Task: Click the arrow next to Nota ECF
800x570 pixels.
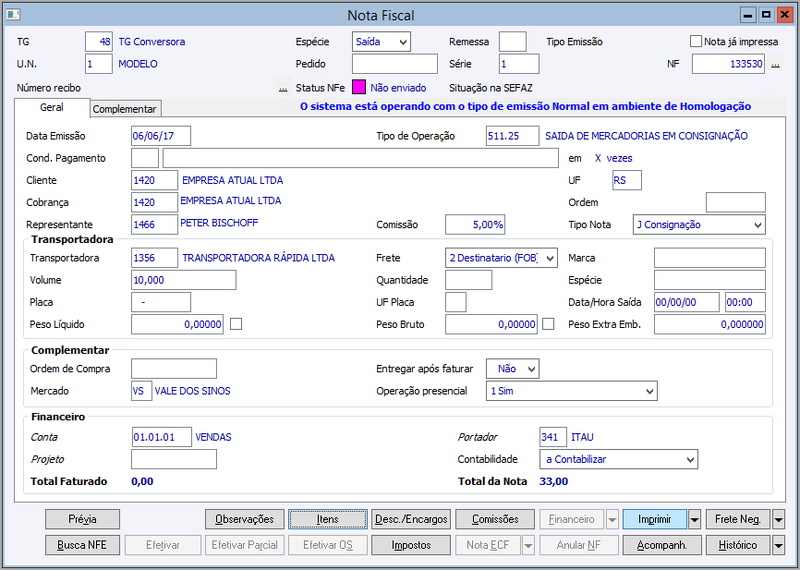Action: (529, 546)
